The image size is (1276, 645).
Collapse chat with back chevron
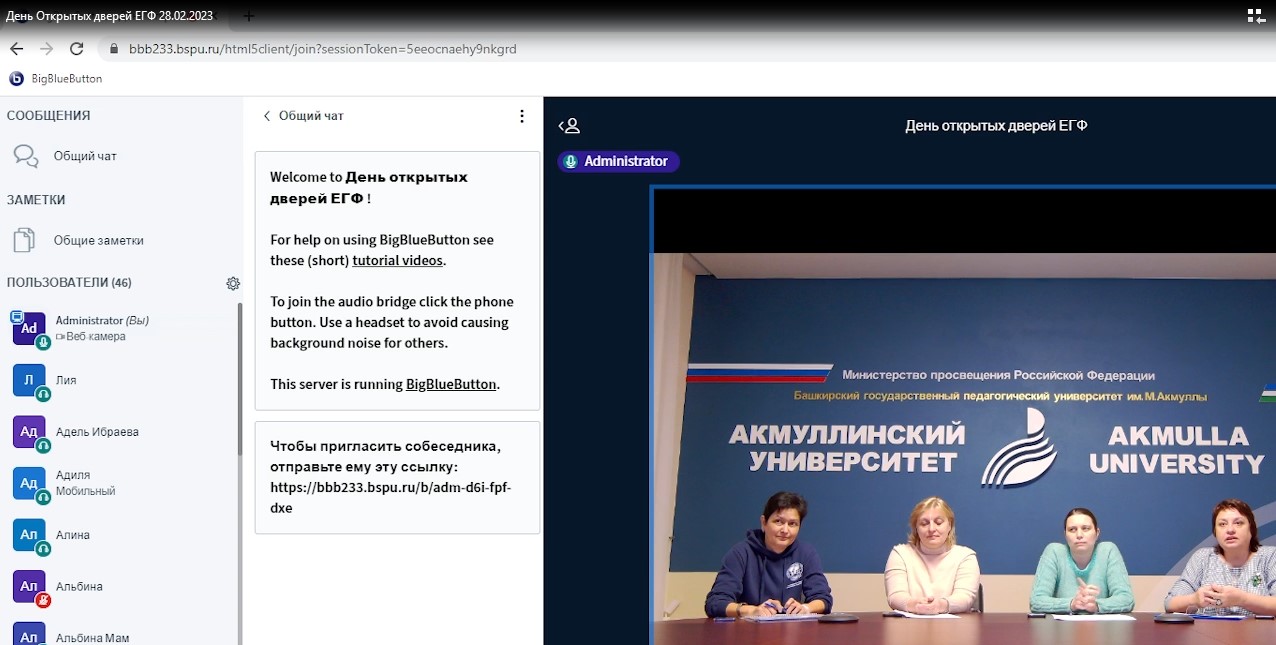(x=267, y=116)
